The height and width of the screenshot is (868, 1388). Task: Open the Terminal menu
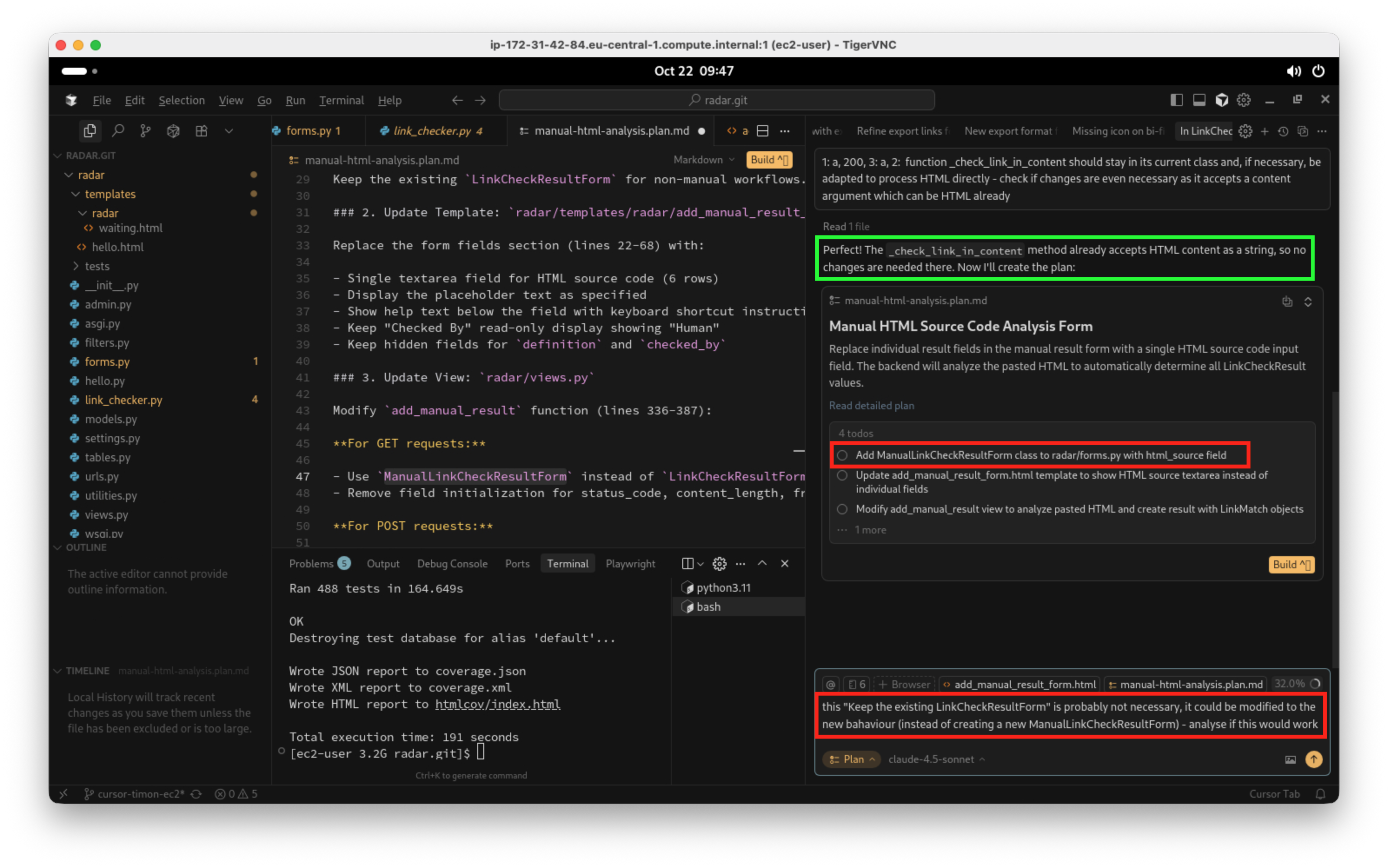point(341,100)
